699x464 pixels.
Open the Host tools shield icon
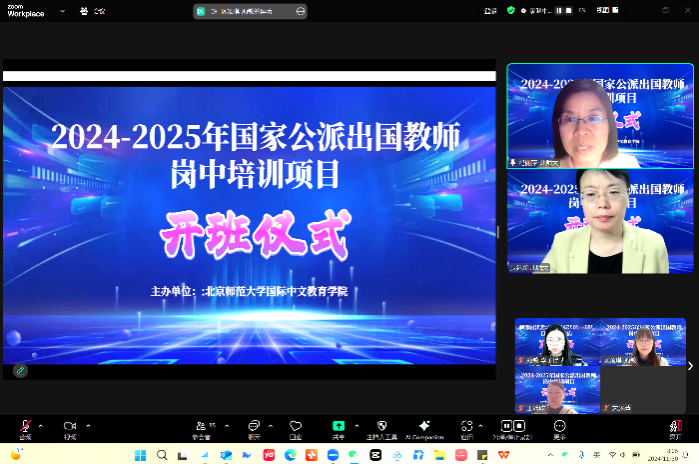[x=381, y=426]
